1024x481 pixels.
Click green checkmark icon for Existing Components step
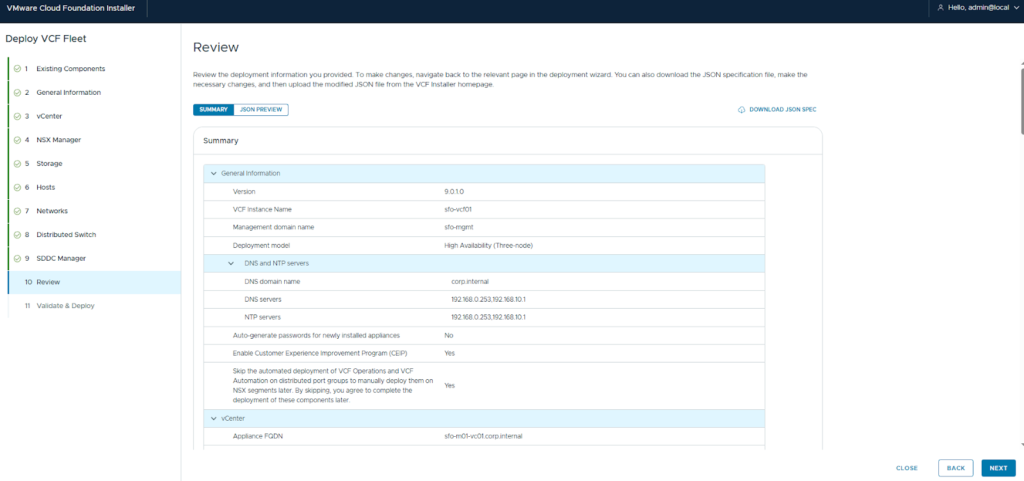tap(17, 69)
